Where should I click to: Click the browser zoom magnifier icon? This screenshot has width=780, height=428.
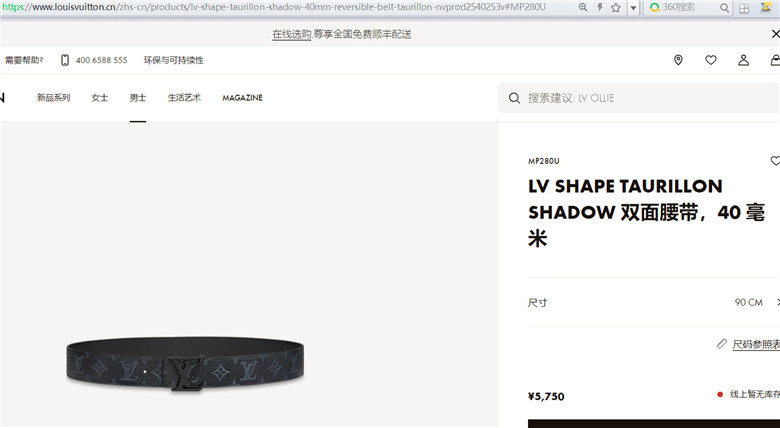point(583,7)
